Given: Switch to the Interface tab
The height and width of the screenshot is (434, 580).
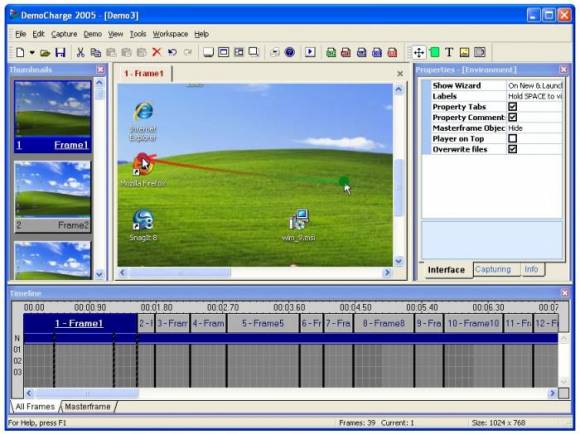Looking at the screenshot, I should pyautogui.click(x=446, y=270).
